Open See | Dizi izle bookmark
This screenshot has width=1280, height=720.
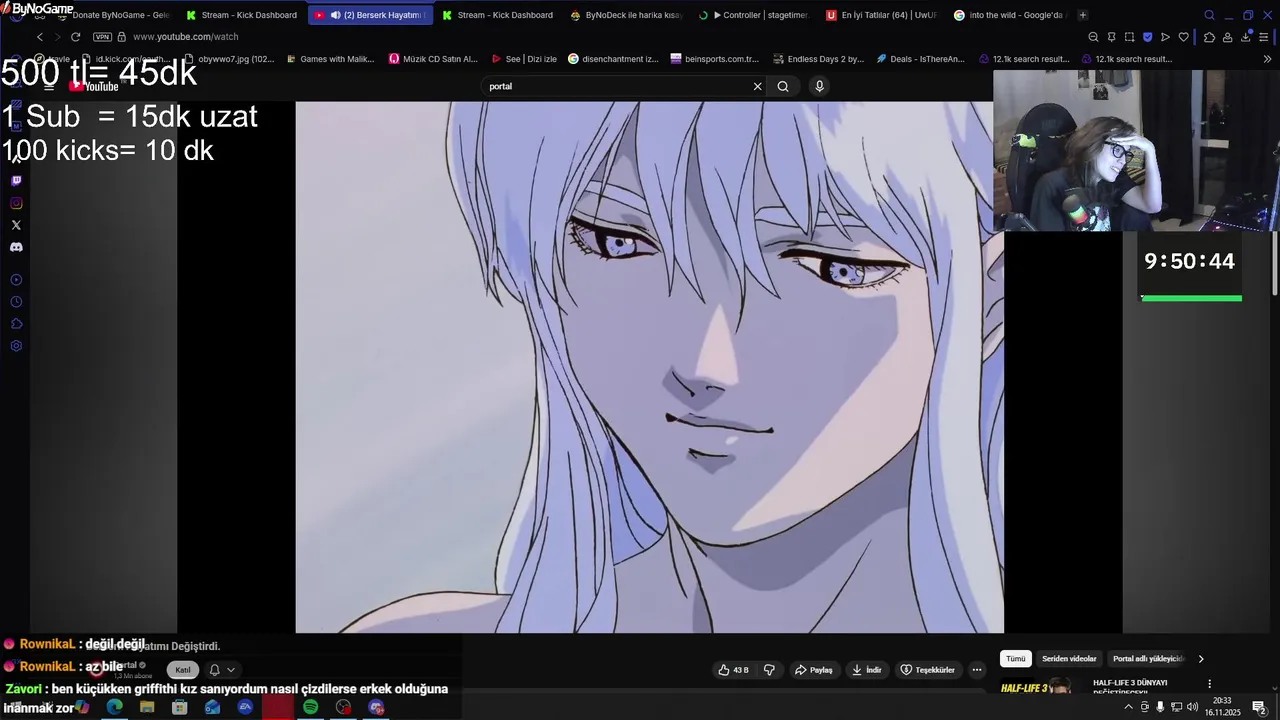pos(524,59)
